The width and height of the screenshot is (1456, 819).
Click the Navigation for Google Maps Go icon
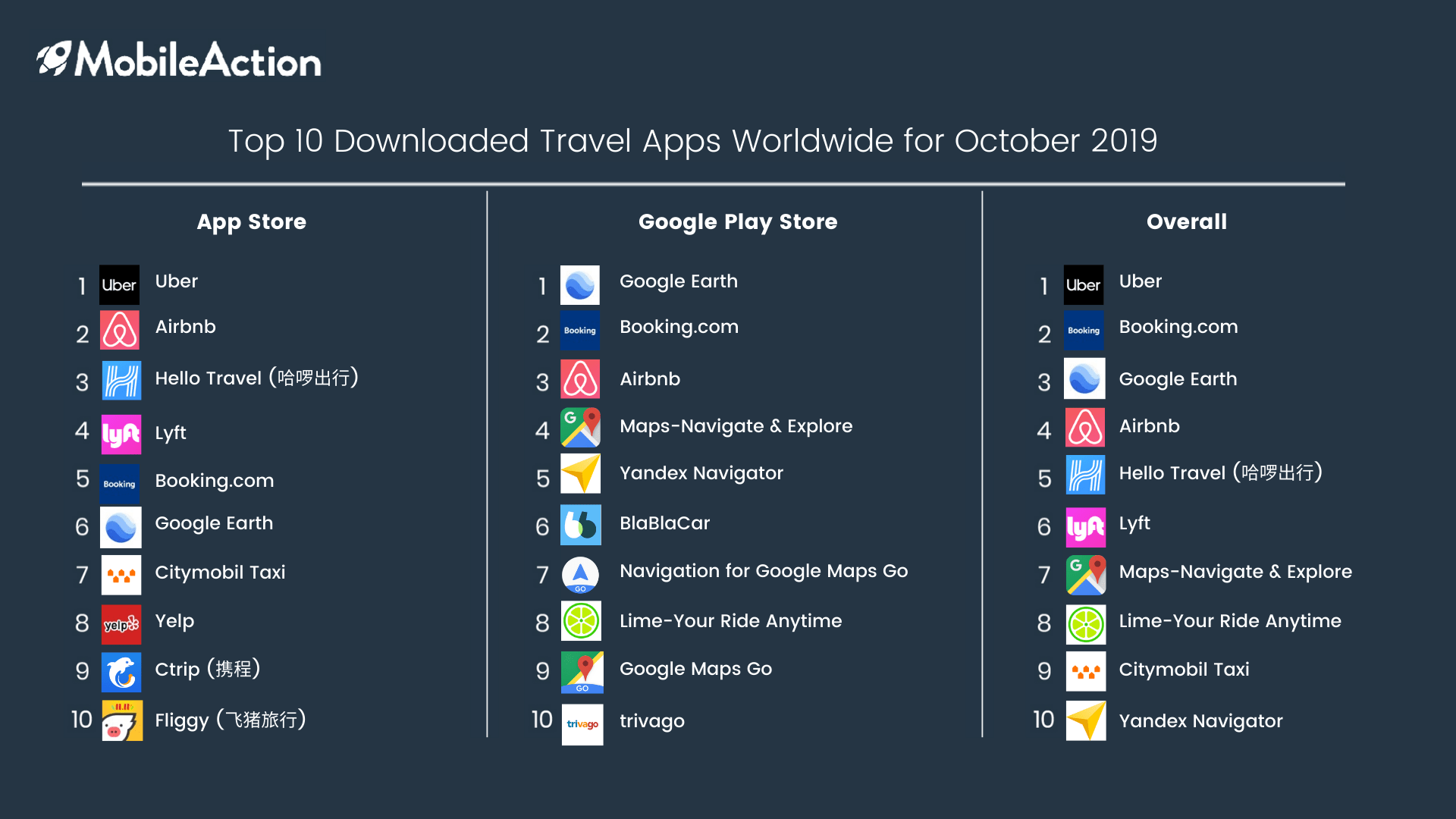(581, 575)
